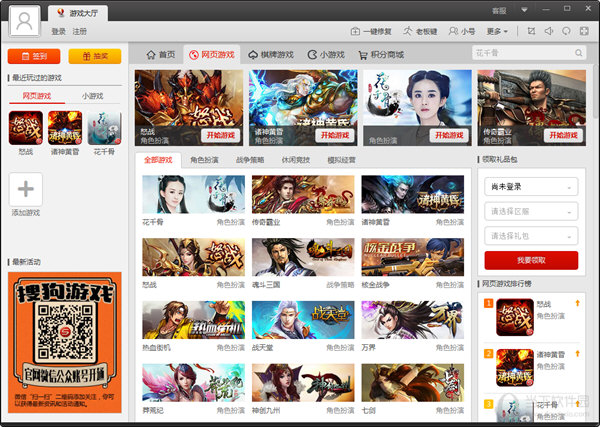Open 莽荒纪 game thumbnail

tap(193, 383)
